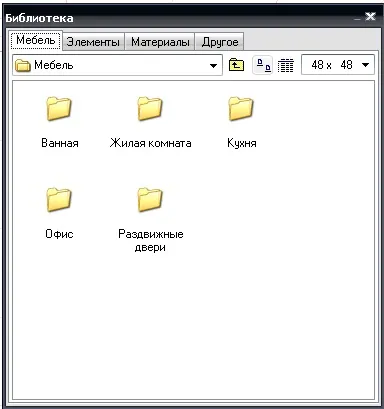Switch to the Элементы tab

(93, 42)
